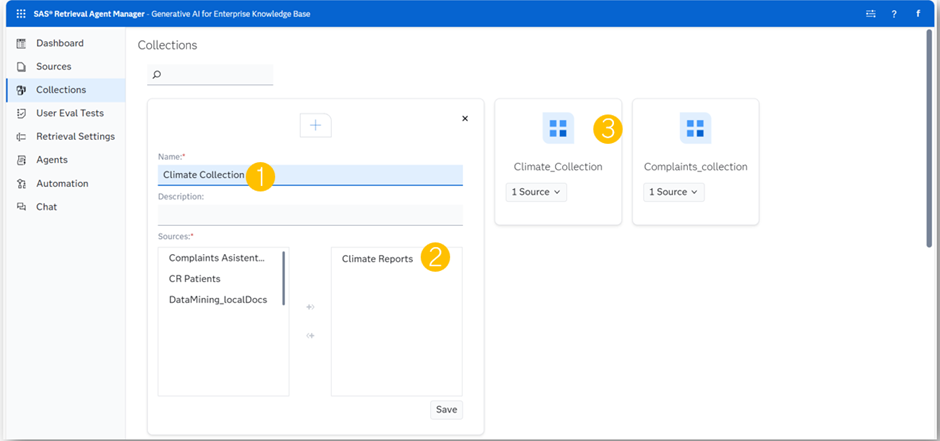Click the available sources list scrollbar

(284, 279)
